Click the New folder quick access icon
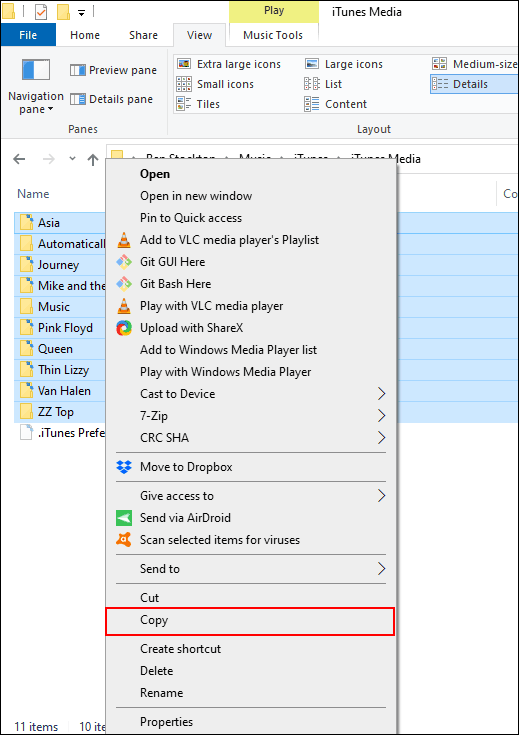 (63, 12)
